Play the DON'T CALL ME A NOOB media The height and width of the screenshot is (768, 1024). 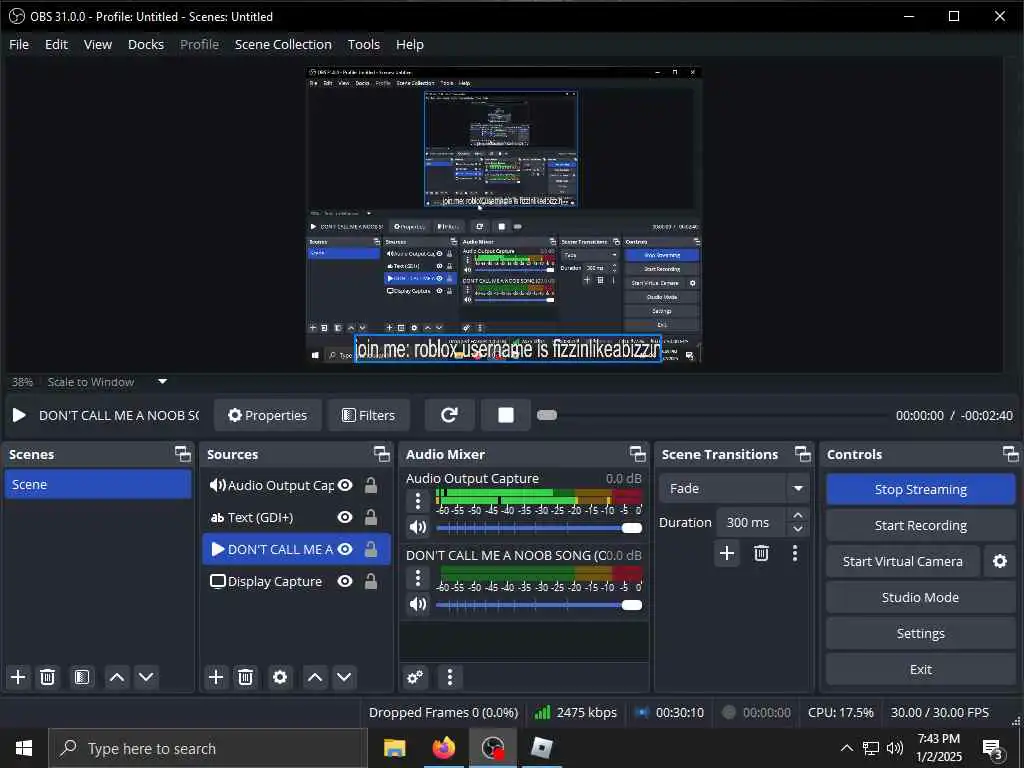[x=19, y=415]
